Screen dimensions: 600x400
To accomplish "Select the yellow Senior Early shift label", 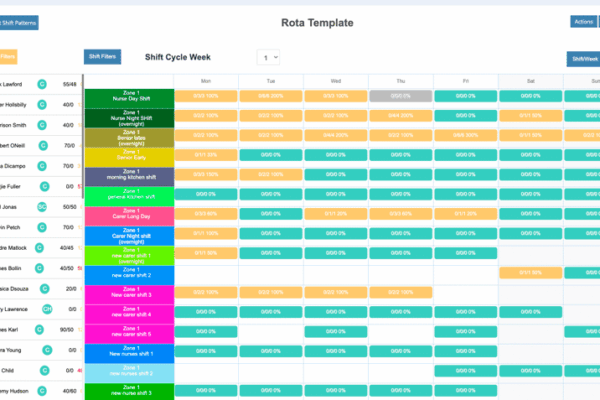I will point(129,156).
